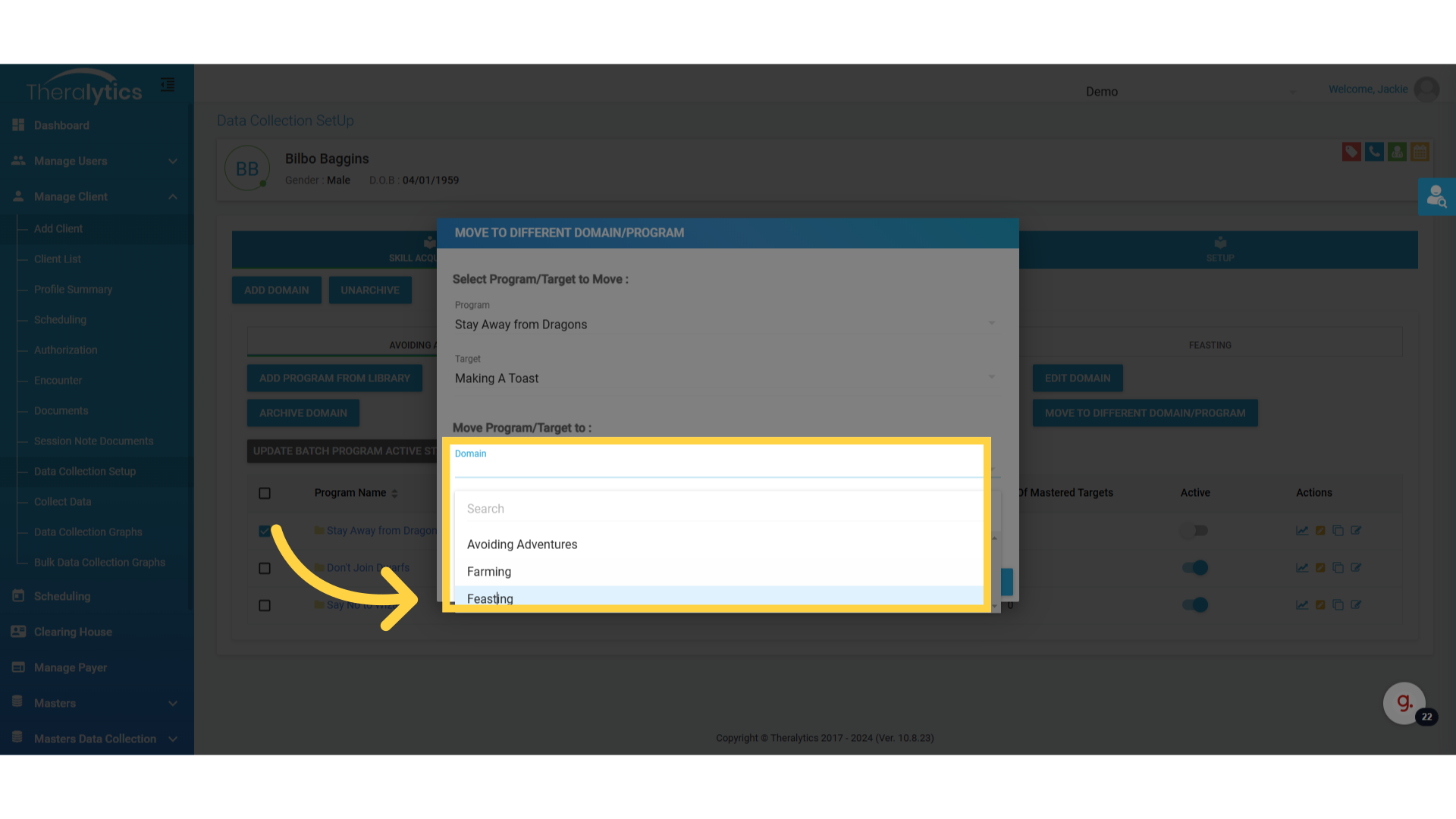
Task: Click the red tag icon in client header
Action: 1351,152
